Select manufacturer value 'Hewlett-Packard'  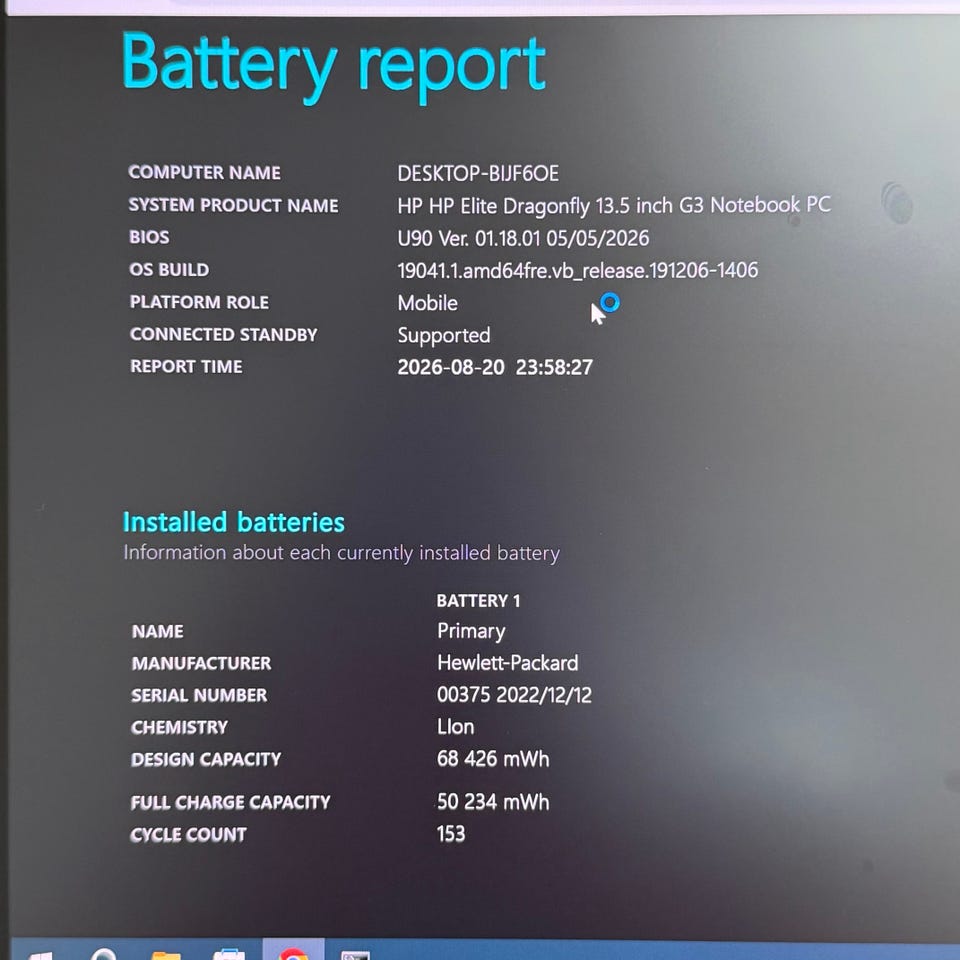pyautogui.click(x=507, y=663)
